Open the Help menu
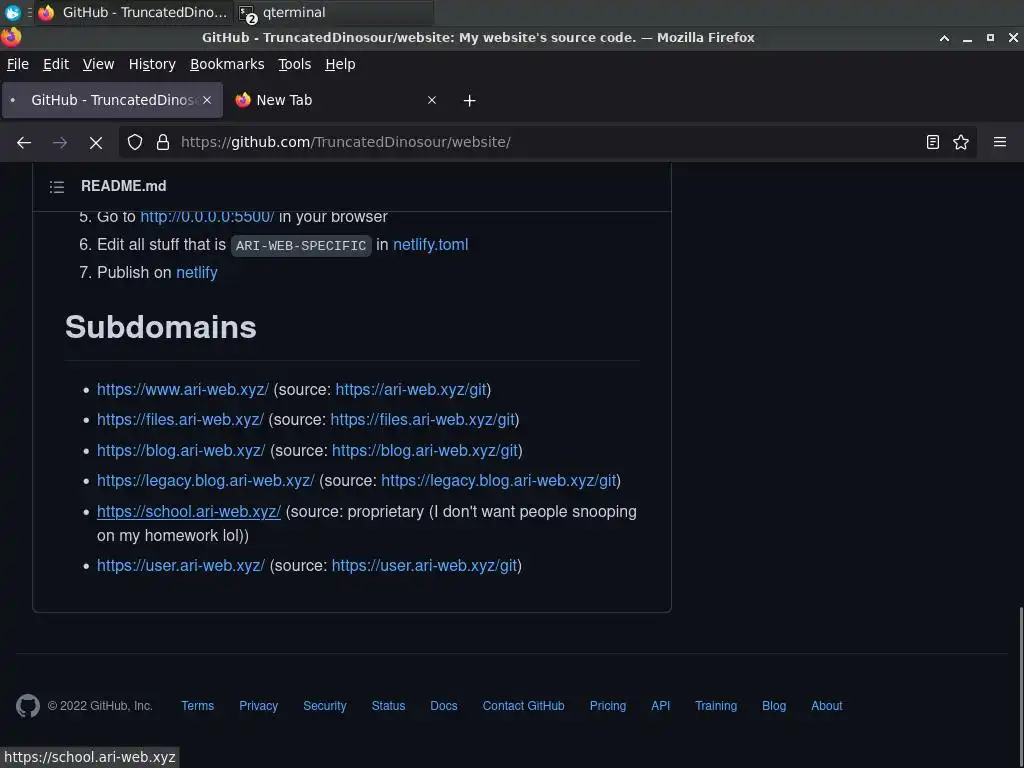1024x768 pixels. tap(340, 64)
